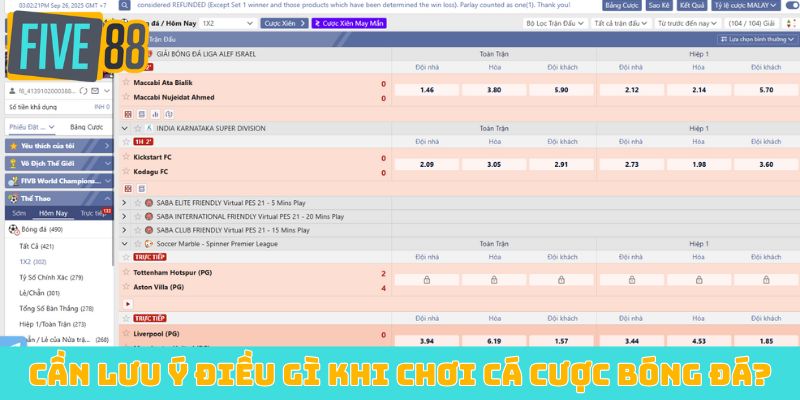Viewport: 800px width, 400px height.
Task: Open the mail envelope icon beside account name
Action: pyautogui.click(x=95, y=91)
